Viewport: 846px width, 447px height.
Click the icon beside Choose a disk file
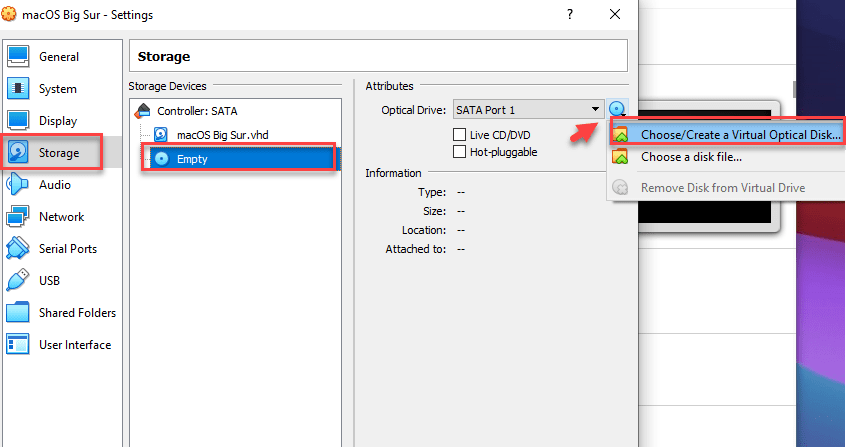pos(620,157)
